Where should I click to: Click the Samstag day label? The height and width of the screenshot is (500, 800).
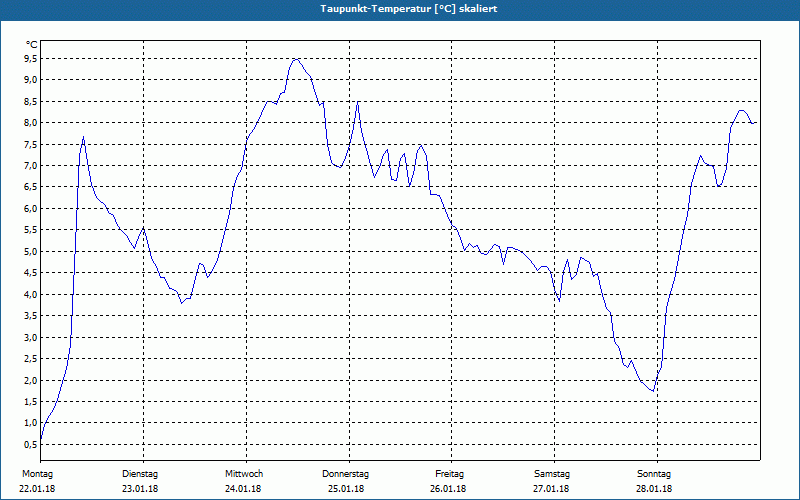pos(552,474)
